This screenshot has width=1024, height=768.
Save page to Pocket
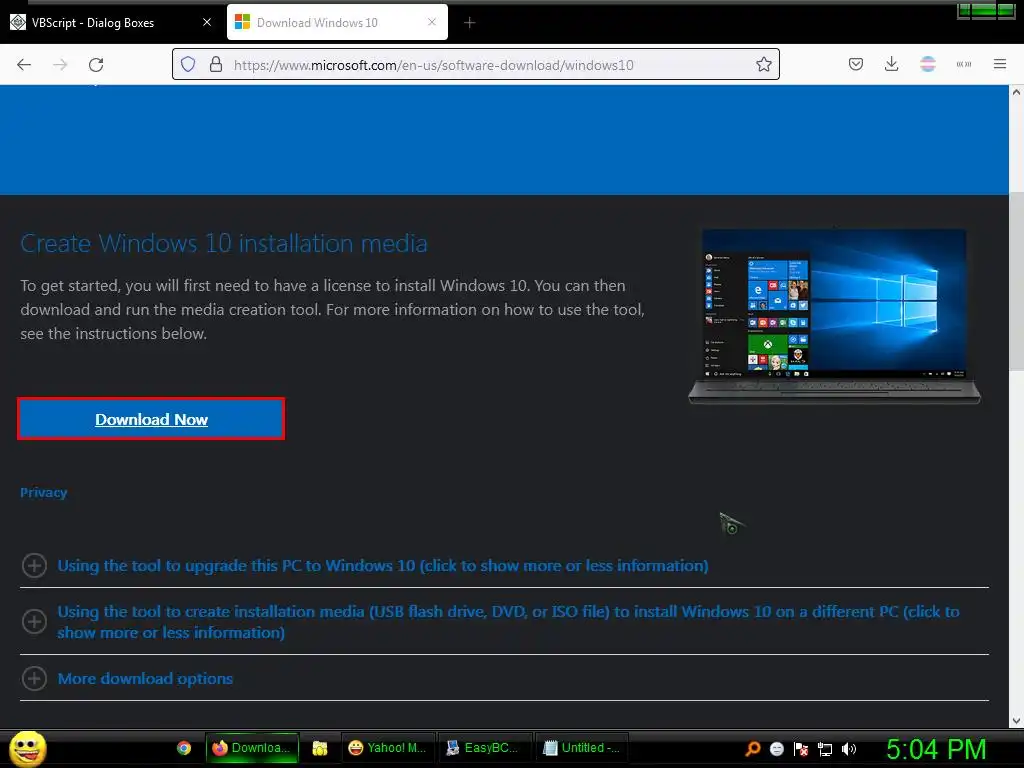click(x=856, y=65)
